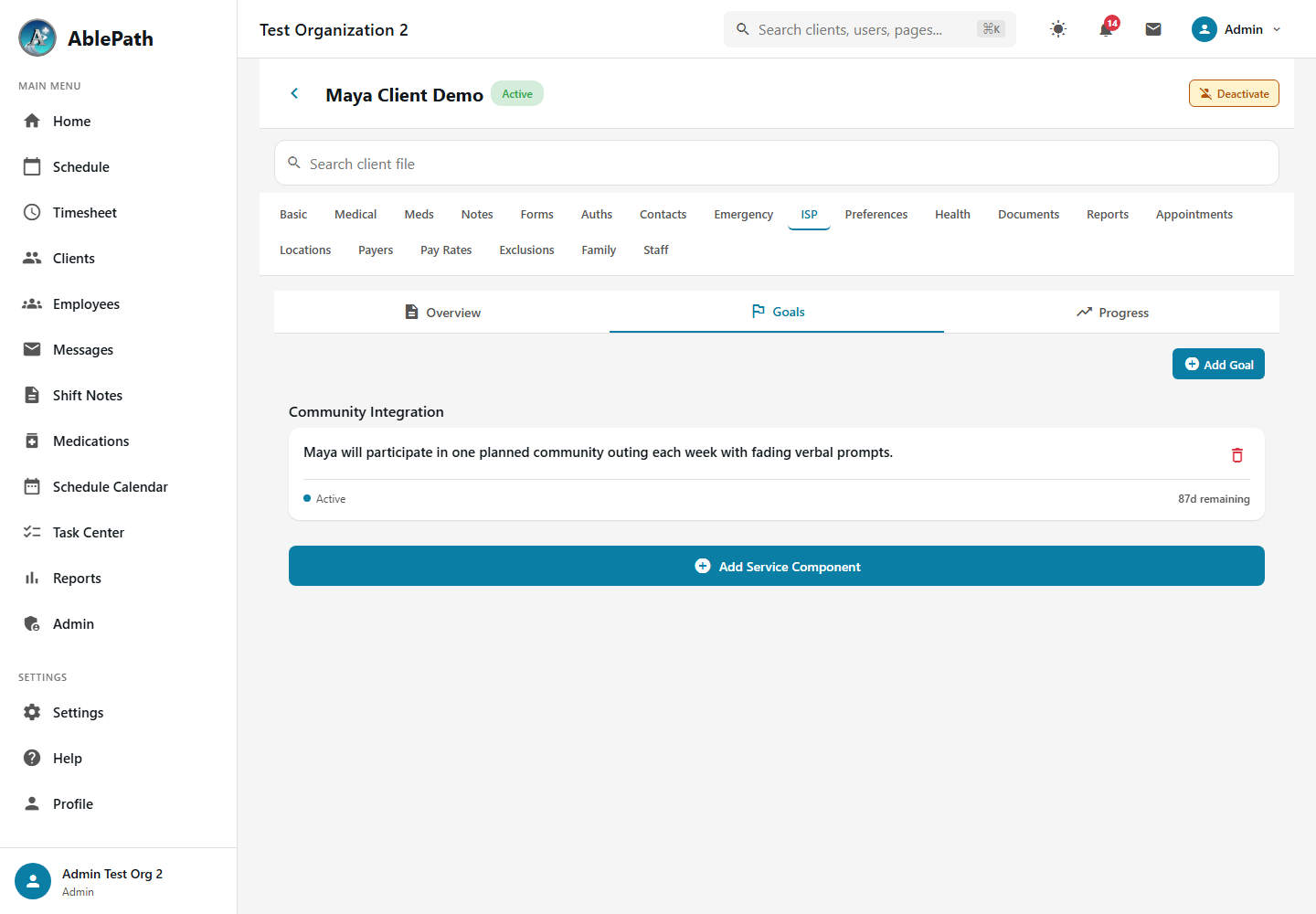Screen dimensions: 1316x914
Task: Click the Admin Test Org 2 profile card
Action: pyautogui.click(x=119, y=881)
